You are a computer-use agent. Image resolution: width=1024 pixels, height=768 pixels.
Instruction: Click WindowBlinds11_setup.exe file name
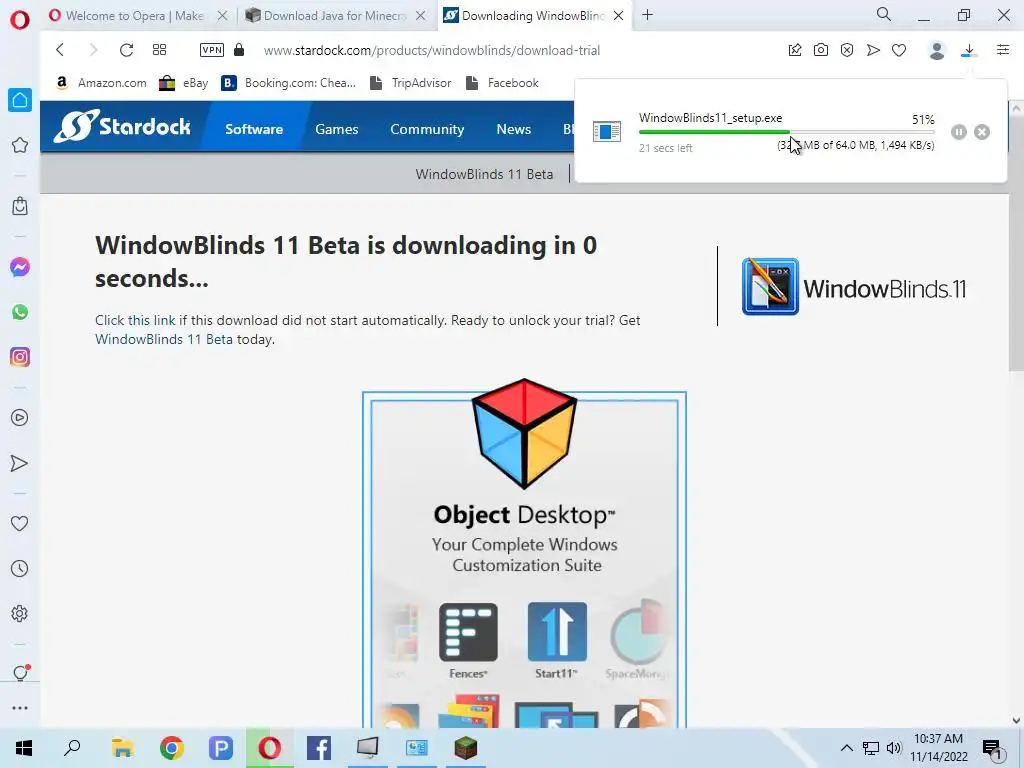(x=711, y=118)
